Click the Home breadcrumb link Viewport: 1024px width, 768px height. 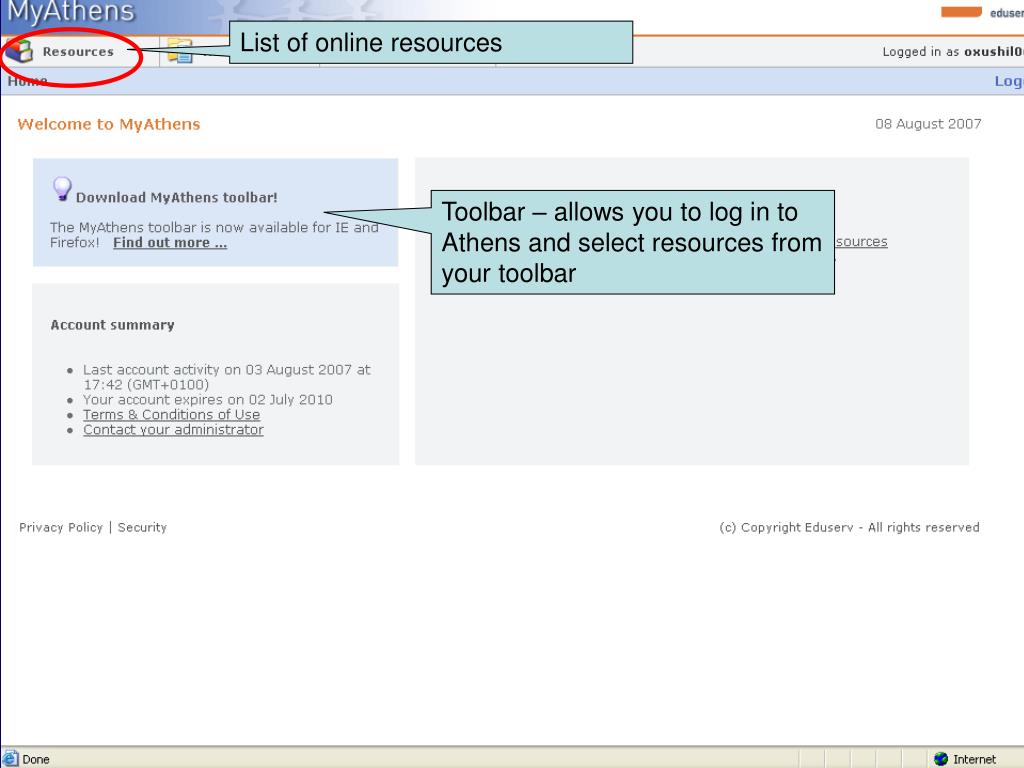pyautogui.click(x=27, y=81)
